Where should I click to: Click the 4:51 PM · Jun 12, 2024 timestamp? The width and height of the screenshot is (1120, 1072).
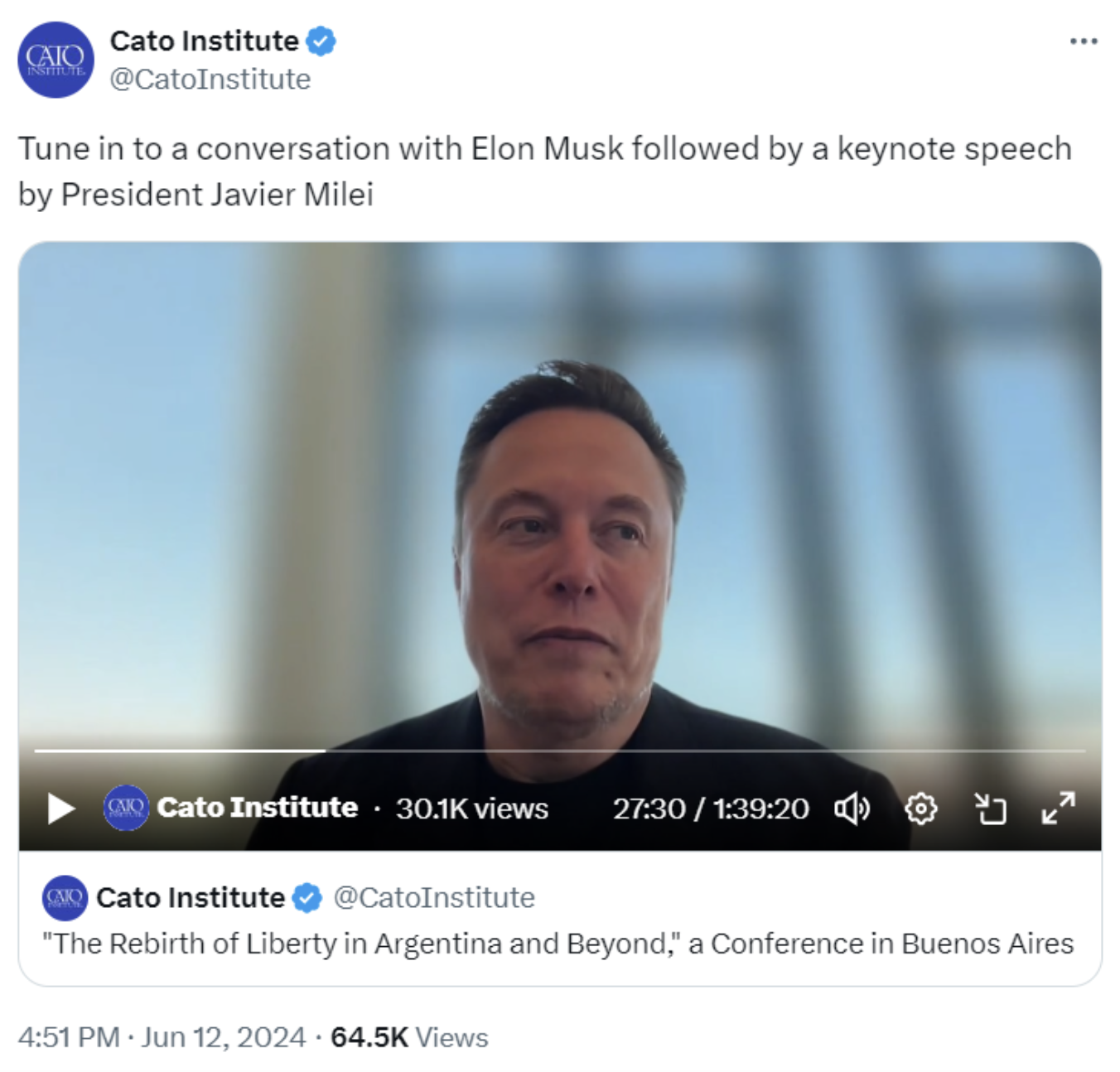162,1037
